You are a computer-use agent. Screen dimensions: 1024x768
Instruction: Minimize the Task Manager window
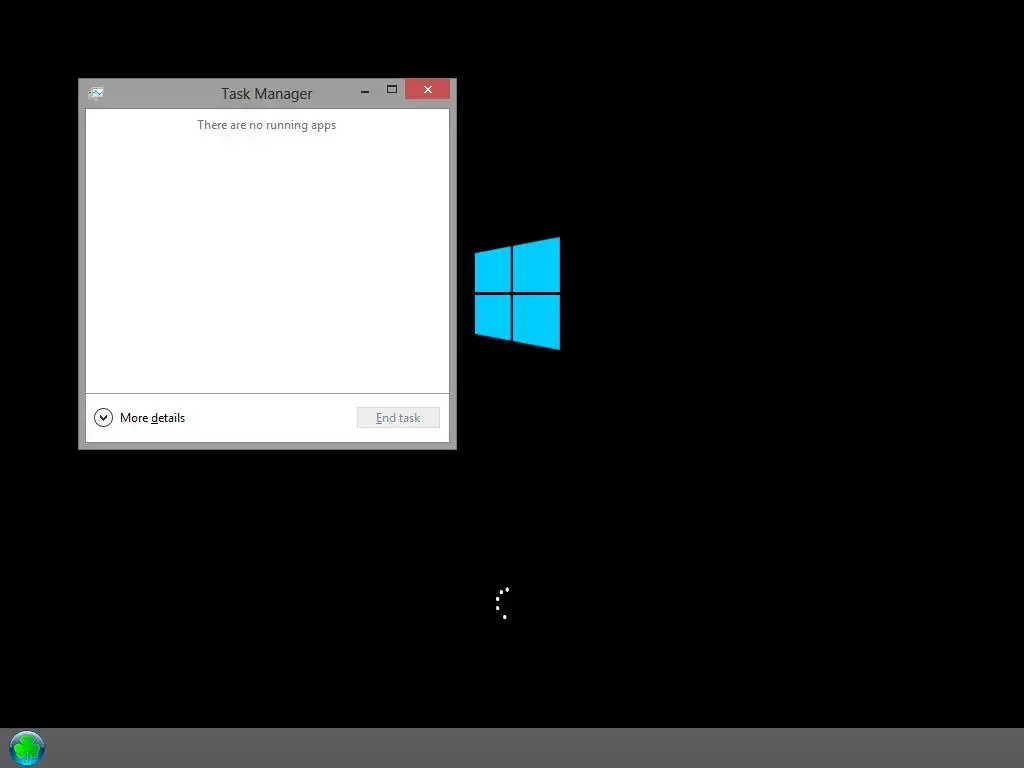coord(365,91)
